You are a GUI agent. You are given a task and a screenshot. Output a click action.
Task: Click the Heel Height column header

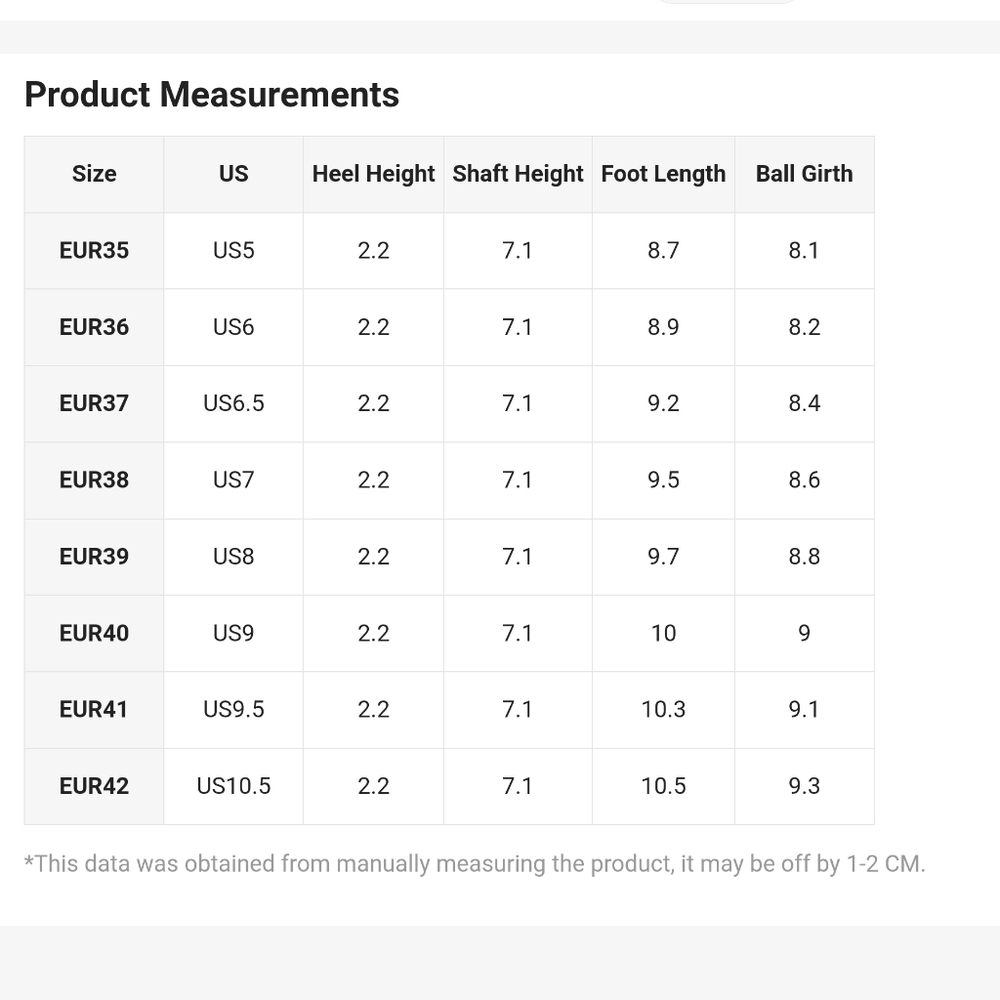tap(373, 174)
